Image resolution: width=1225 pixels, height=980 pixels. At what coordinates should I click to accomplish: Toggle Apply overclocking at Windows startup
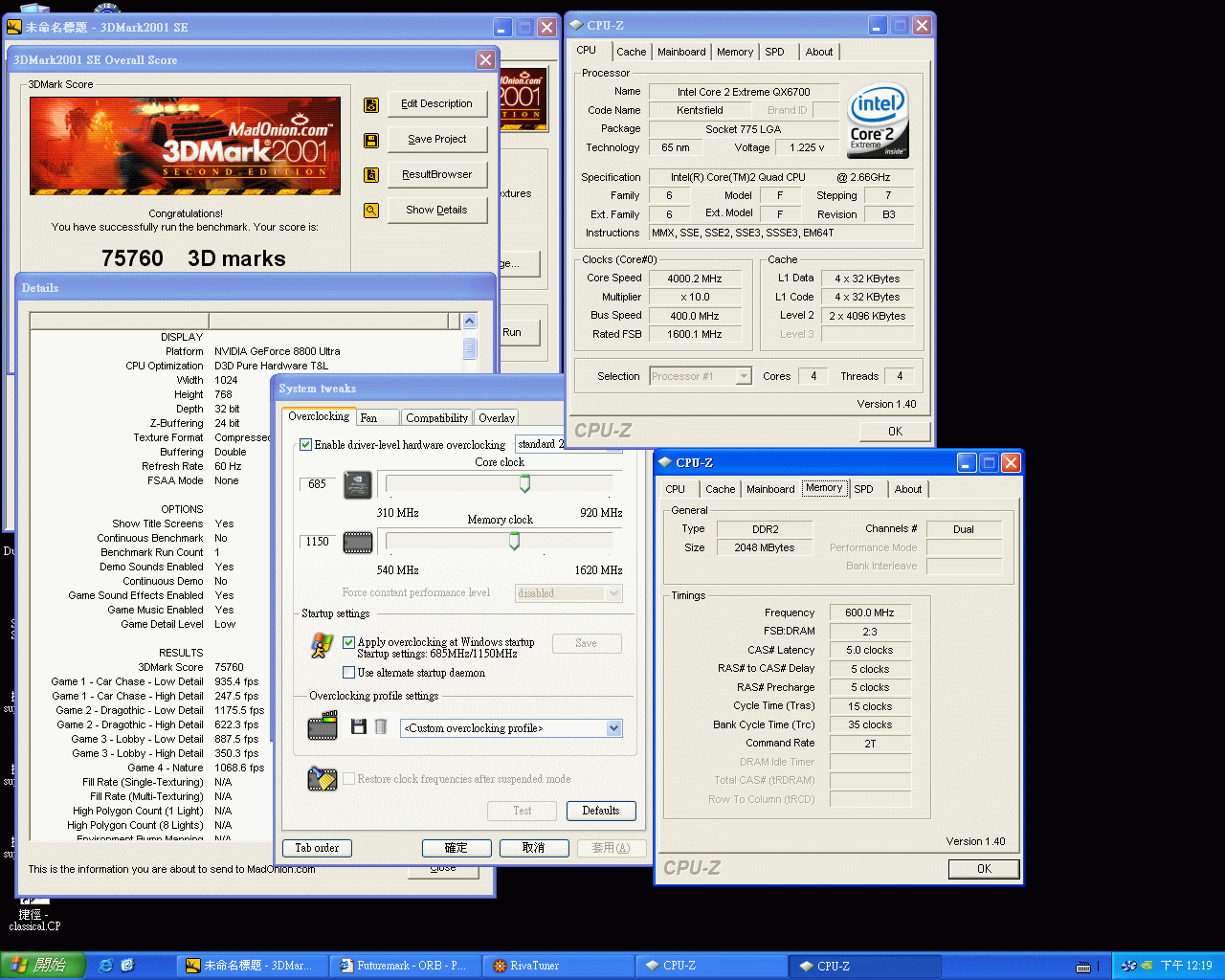[348, 642]
